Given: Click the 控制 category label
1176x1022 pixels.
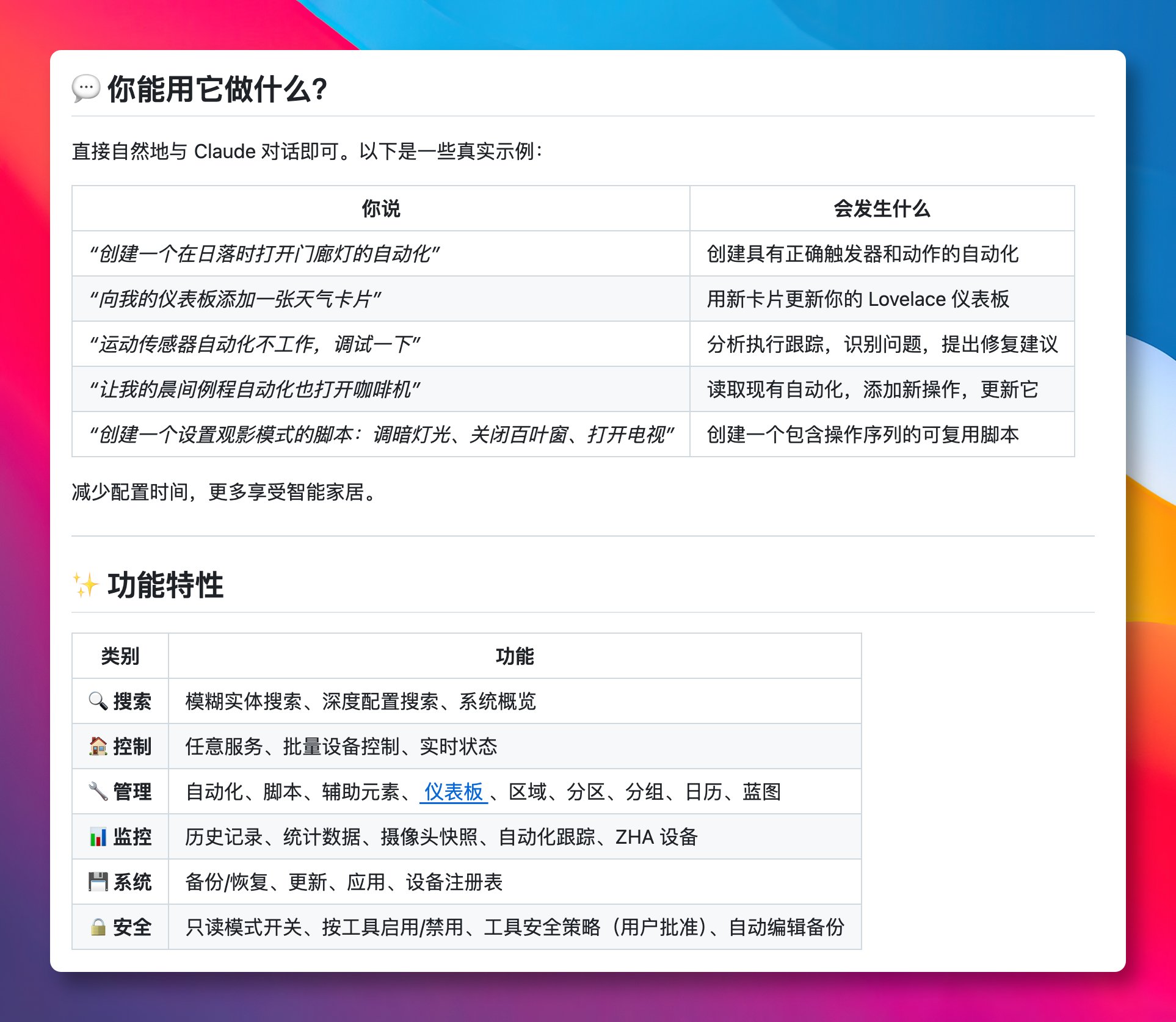Looking at the screenshot, I should coord(132,746).
